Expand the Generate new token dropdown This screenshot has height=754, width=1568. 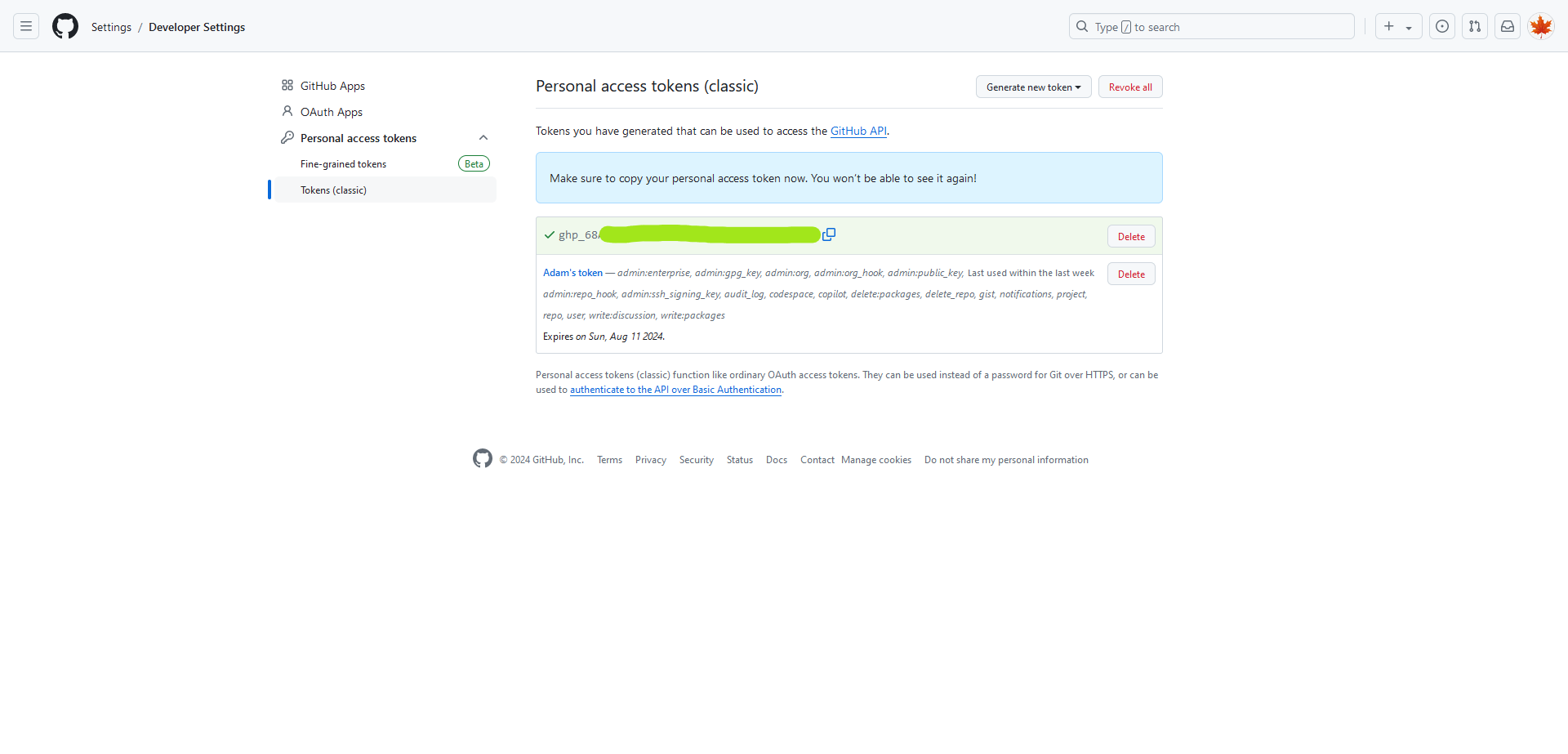click(x=1033, y=87)
